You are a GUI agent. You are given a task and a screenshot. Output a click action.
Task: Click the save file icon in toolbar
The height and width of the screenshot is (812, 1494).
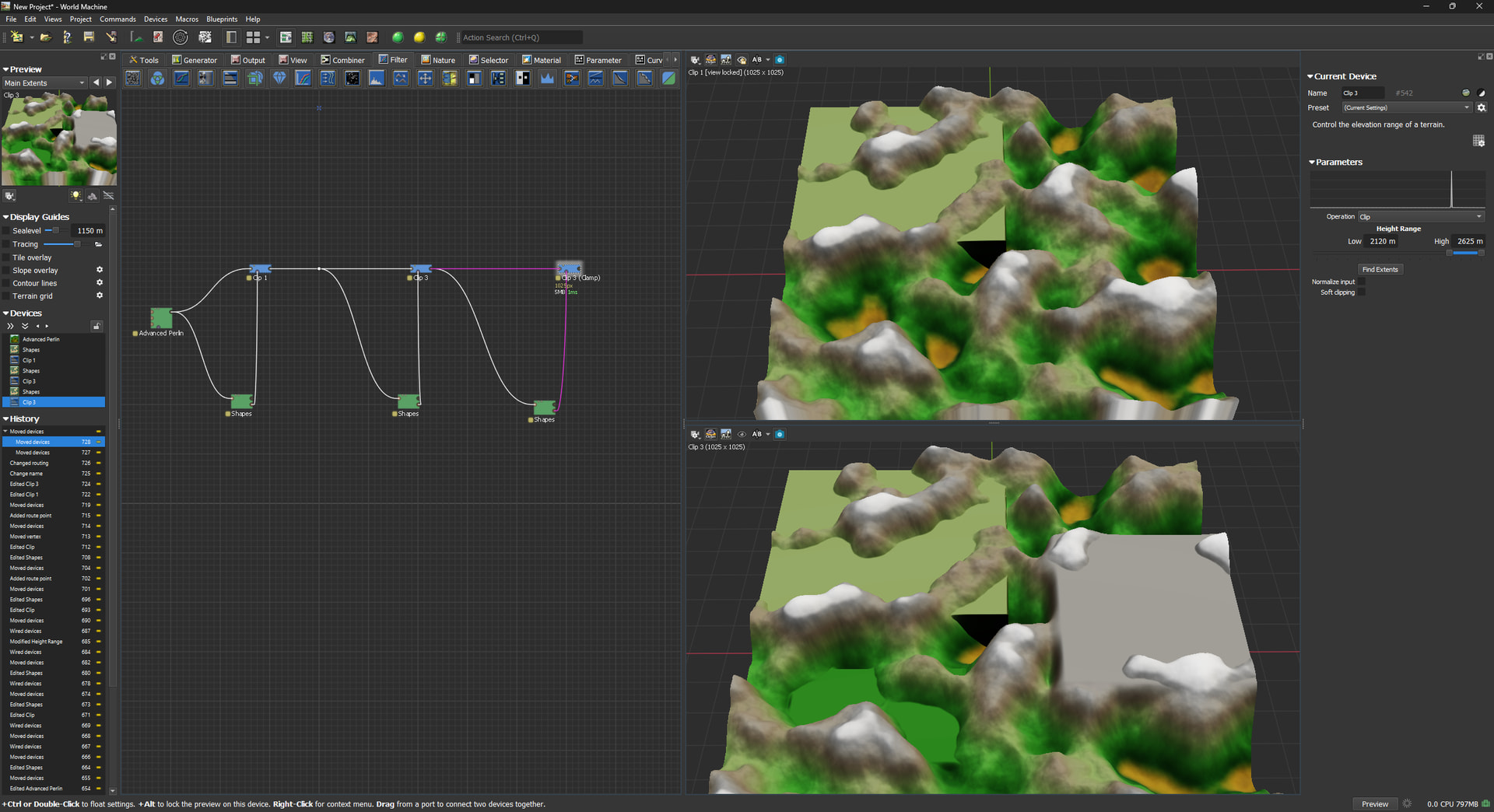tap(89, 37)
